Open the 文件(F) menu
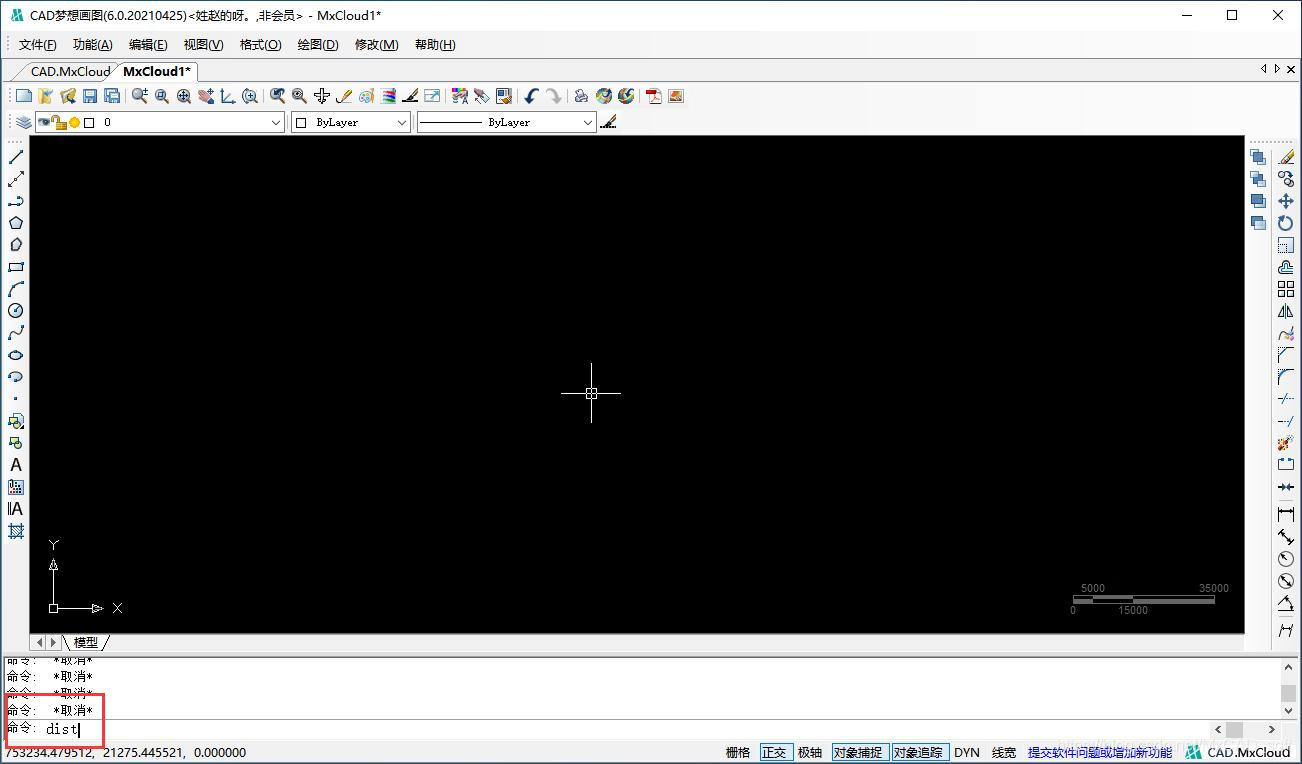Screen dimensions: 1302x764 [38, 45]
